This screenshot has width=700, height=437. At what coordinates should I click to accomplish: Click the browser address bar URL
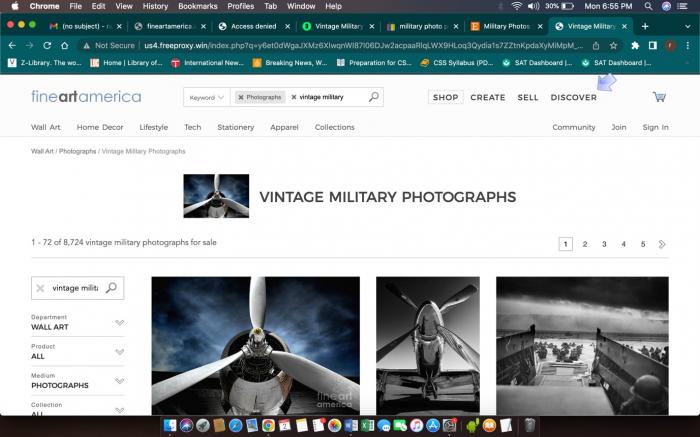pyautogui.click(x=363, y=46)
